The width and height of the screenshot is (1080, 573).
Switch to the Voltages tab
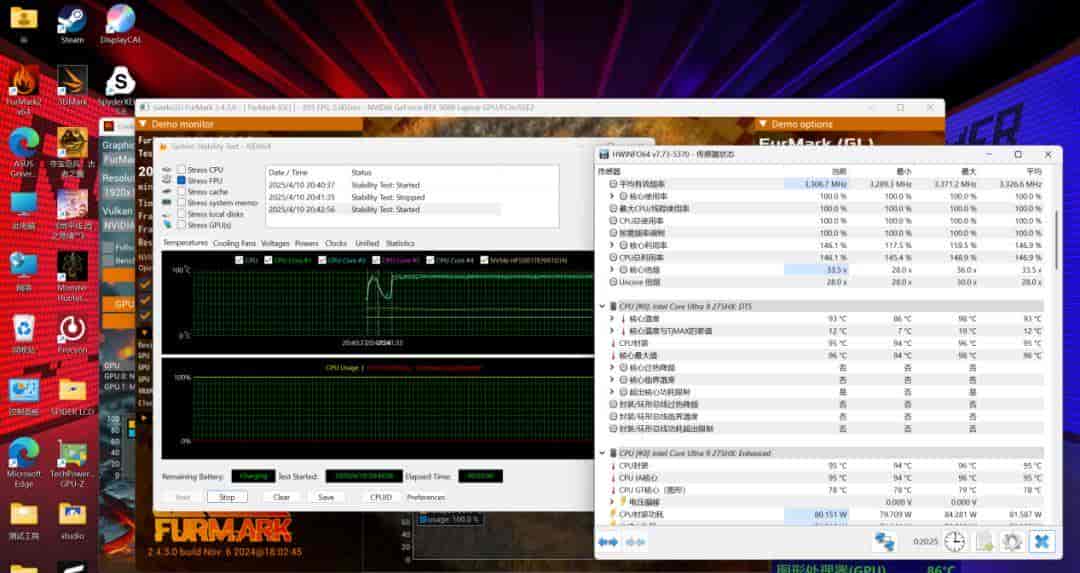[x=276, y=243]
